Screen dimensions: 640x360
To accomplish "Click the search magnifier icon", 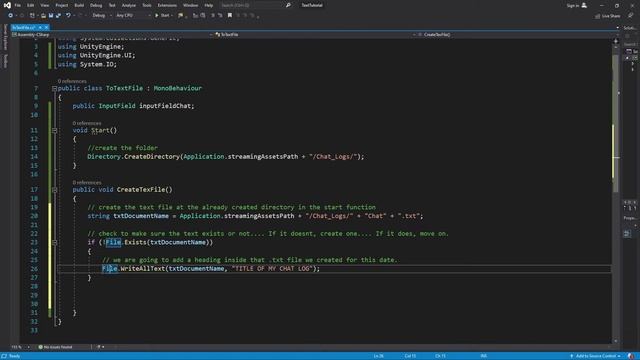I will 288,5.
